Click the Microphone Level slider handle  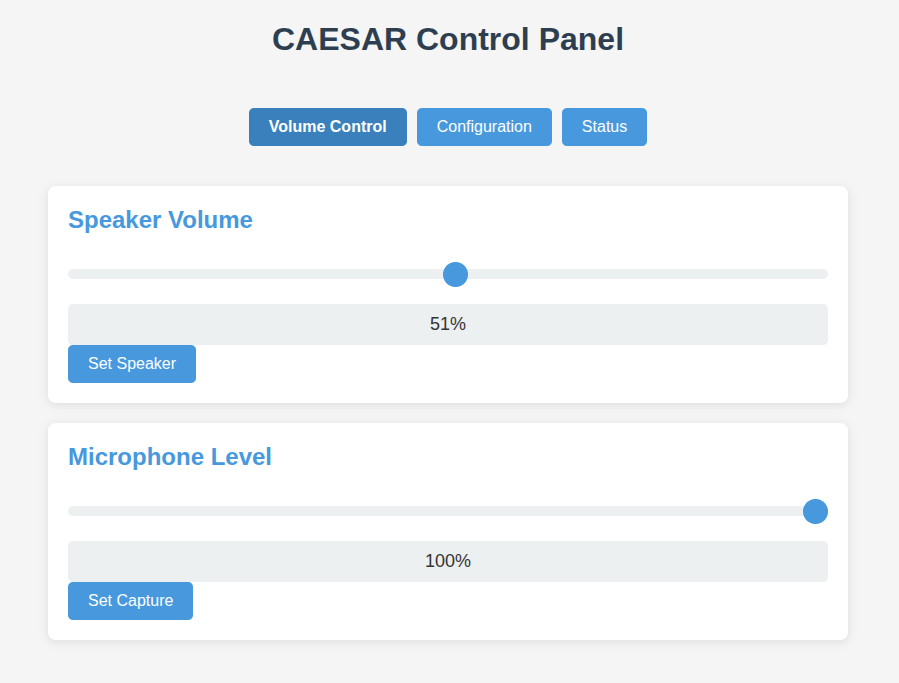[x=815, y=511]
